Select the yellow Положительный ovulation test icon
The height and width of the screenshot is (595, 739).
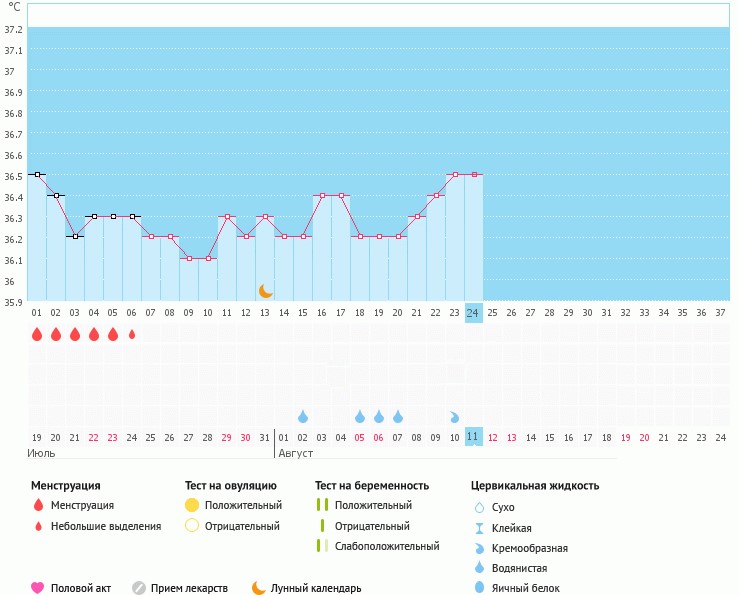click(x=192, y=505)
